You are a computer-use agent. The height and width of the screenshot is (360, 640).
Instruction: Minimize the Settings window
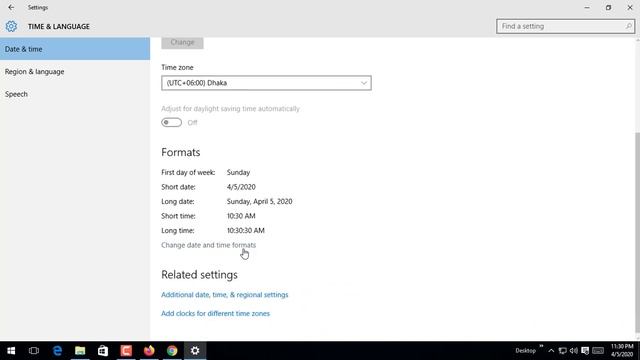point(587,7)
